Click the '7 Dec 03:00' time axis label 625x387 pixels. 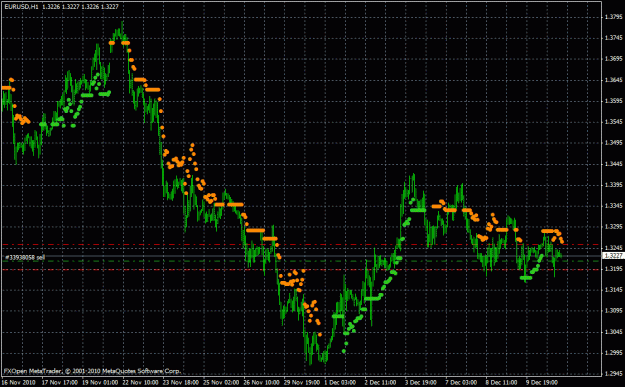click(461, 382)
